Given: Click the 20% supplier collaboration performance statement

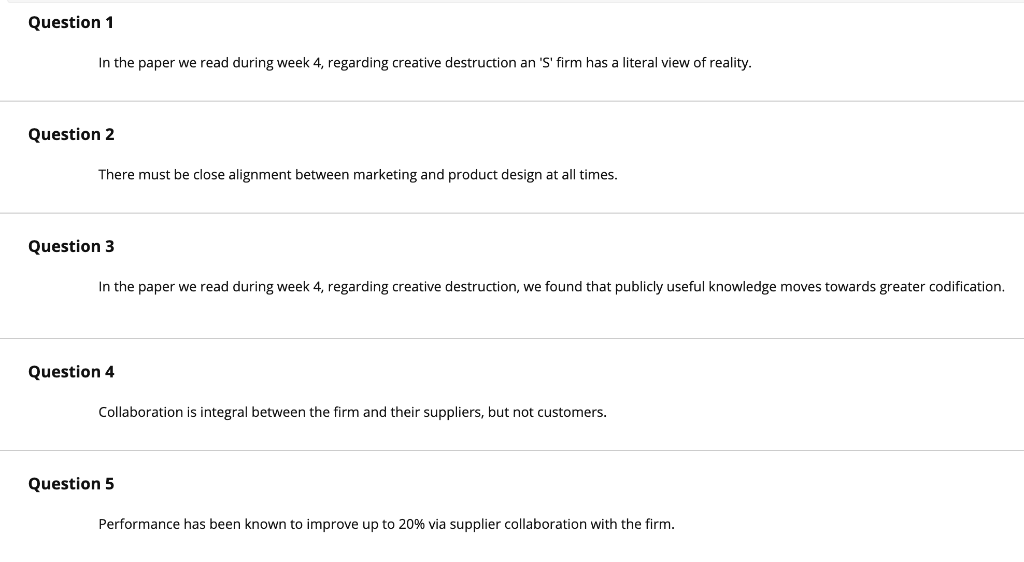Looking at the screenshot, I should pyautogui.click(x=387, y=525).
